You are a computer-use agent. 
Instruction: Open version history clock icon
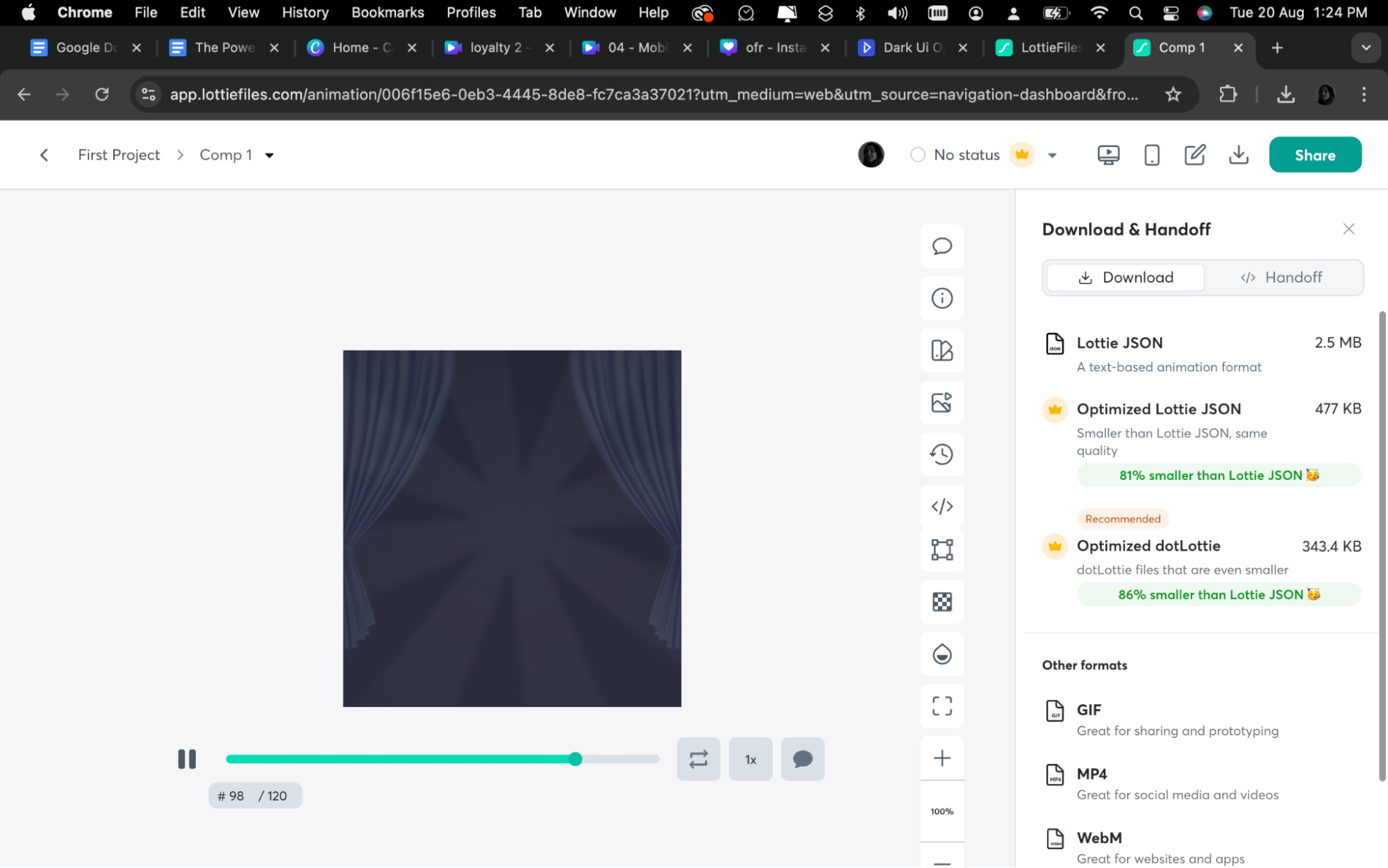942,454
